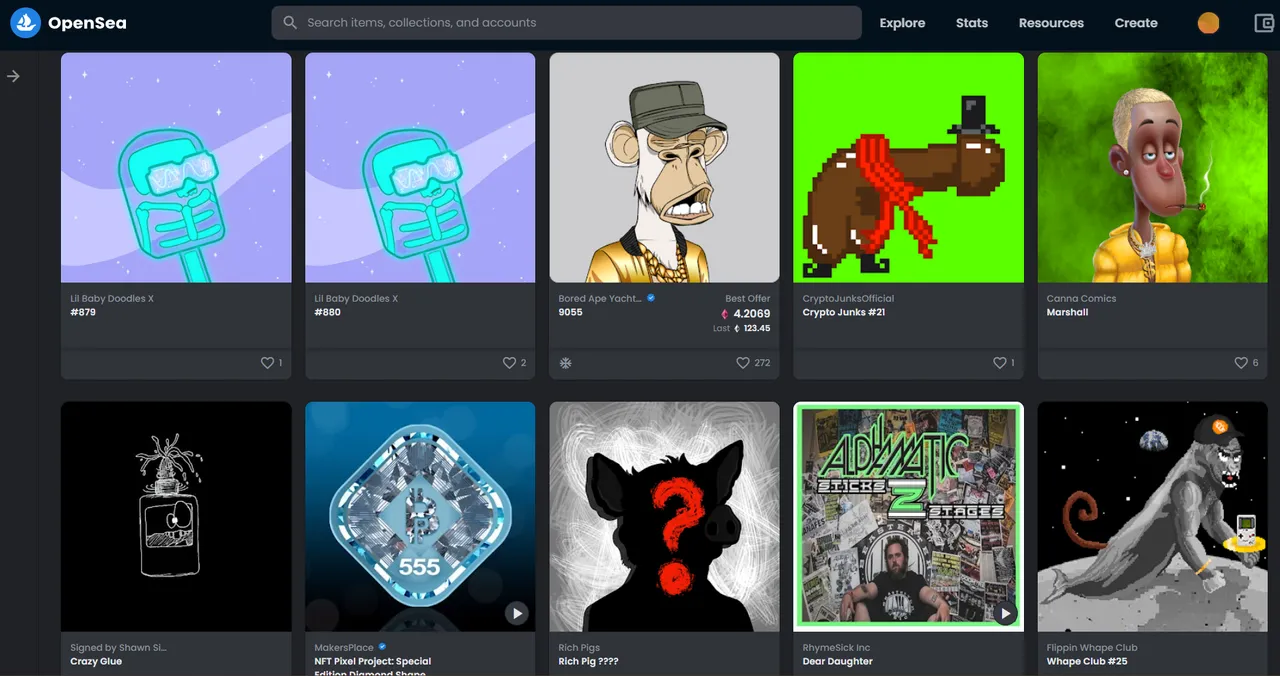Open the Create menu item
Image resolution: width=1280 pixels, height=676 pixels.
(1136, 23)
